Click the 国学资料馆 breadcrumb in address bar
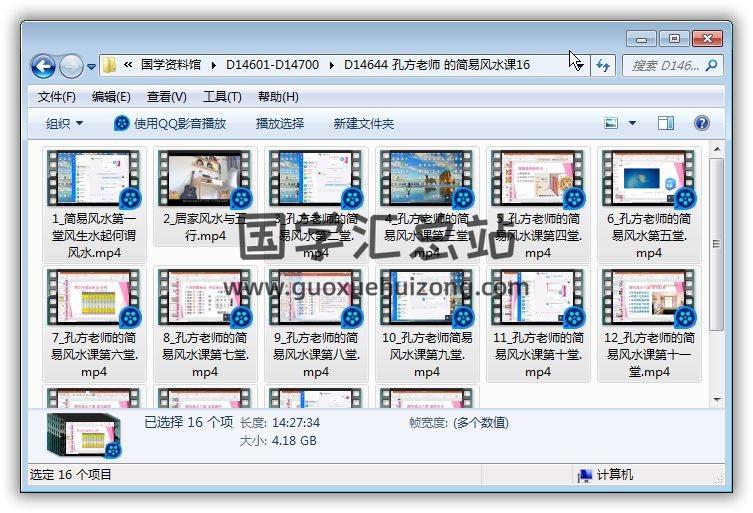The image size is (753, 513). coord(172,65)
